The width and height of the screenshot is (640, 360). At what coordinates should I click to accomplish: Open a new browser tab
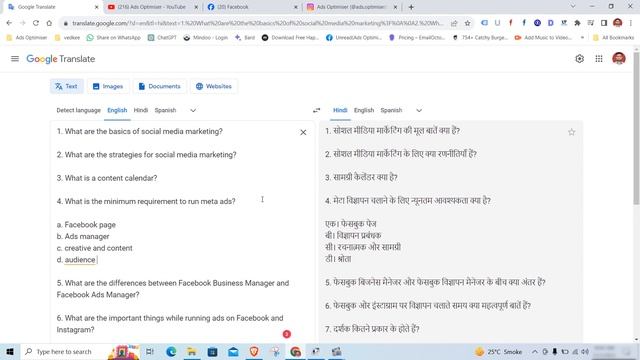tap(411, 7)
